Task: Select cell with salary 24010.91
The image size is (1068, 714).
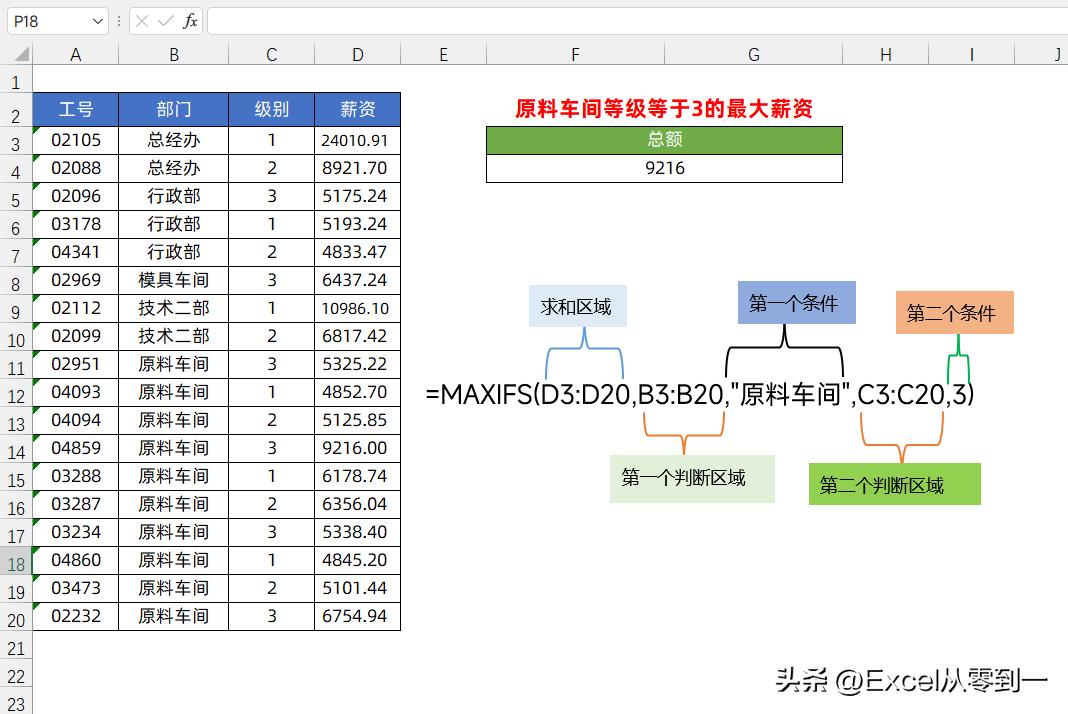Action: pos(357,140)
